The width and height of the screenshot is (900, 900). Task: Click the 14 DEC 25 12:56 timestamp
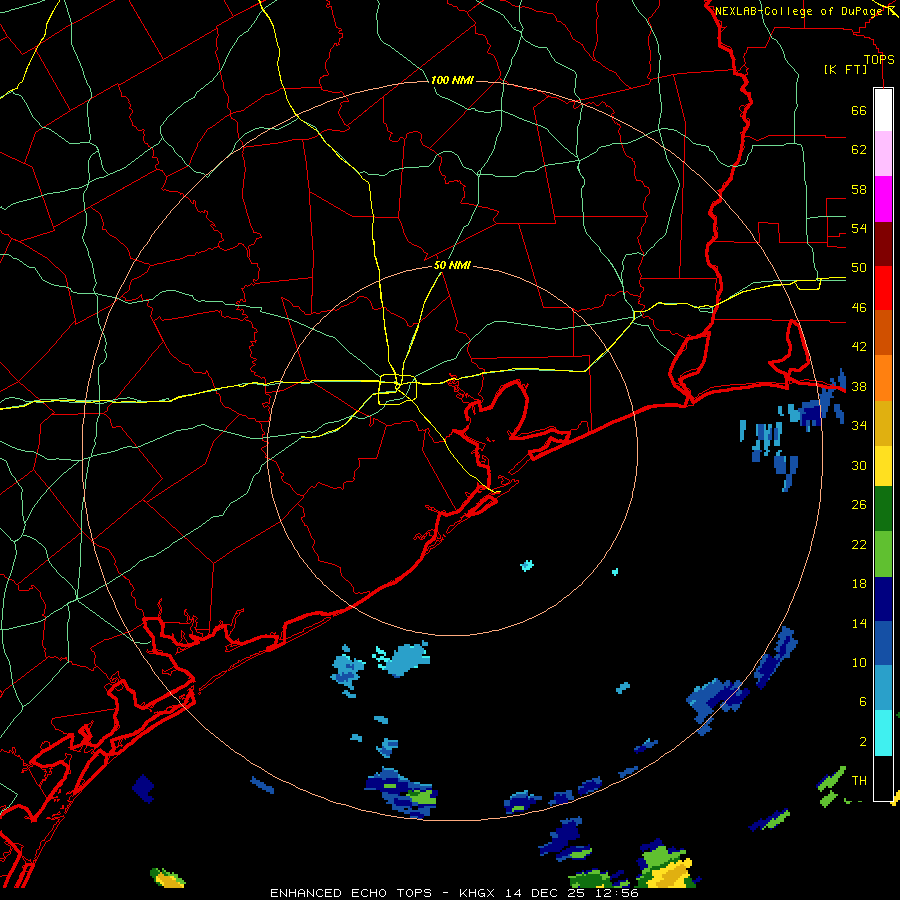tap(572, 893)
